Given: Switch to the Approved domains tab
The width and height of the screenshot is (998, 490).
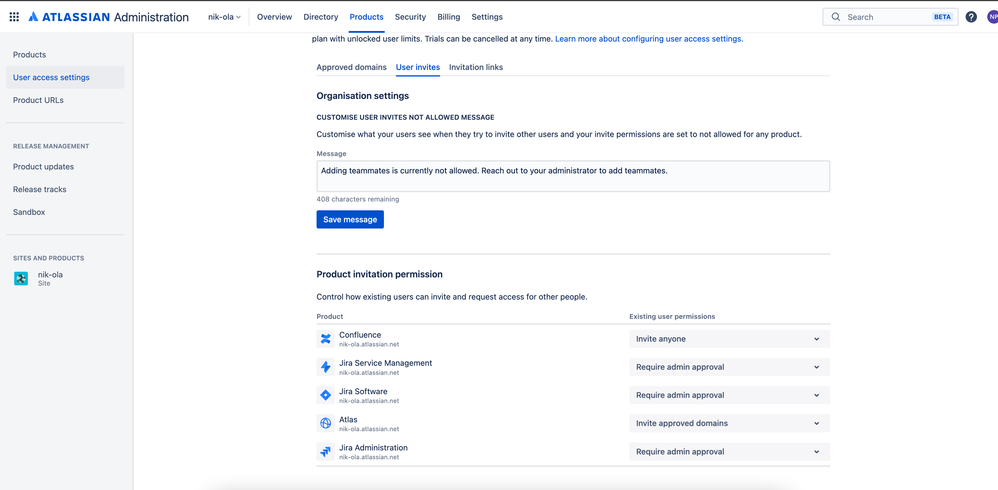Looking at the screenshot, I should click(351, 67).
